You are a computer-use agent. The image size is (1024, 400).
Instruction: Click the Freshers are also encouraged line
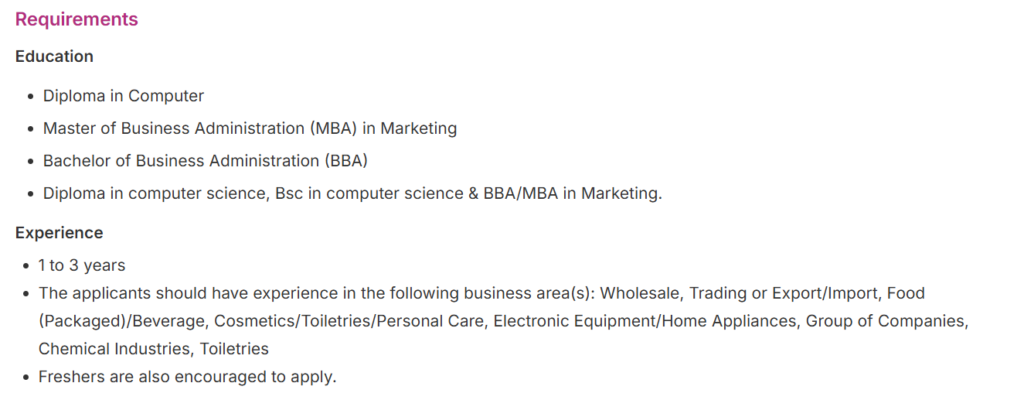point(187,377)
